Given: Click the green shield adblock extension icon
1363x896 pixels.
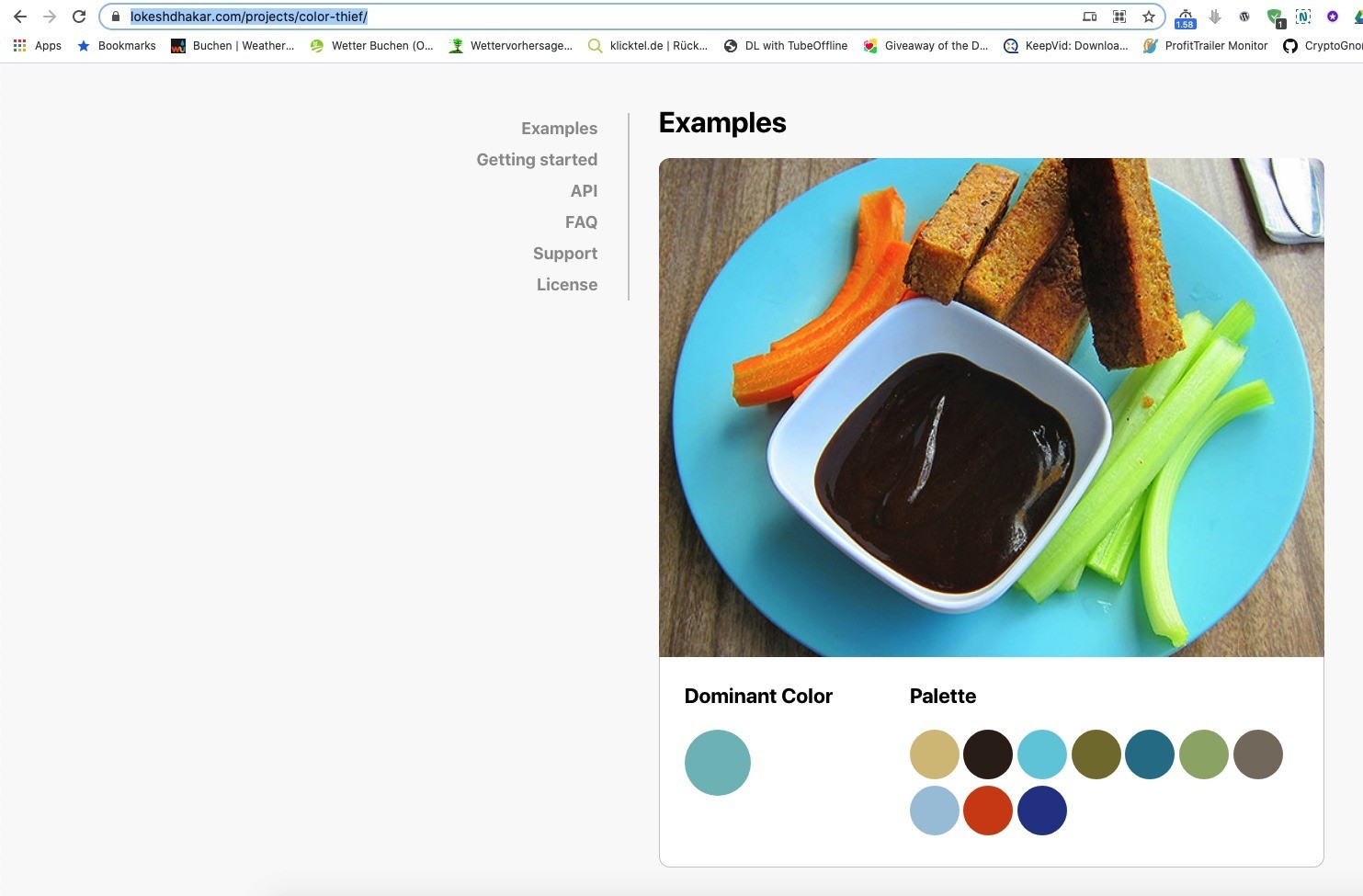Looking at the screenshot, I should [x=1275, y=17].
